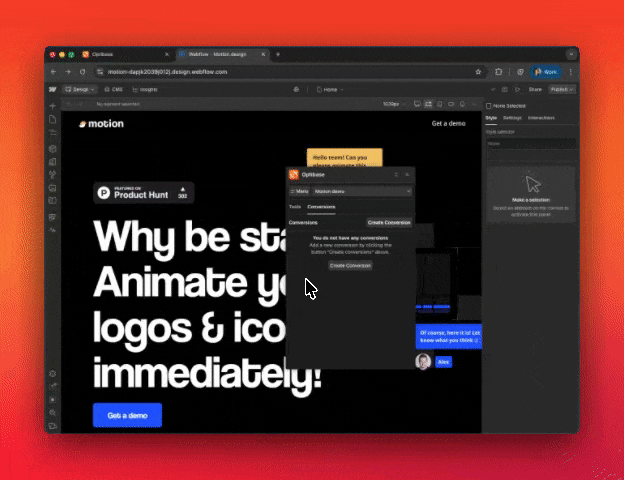Switch to the Interactions tab
The width and height of the screenshot is (624, 480).
coord(542,118)
